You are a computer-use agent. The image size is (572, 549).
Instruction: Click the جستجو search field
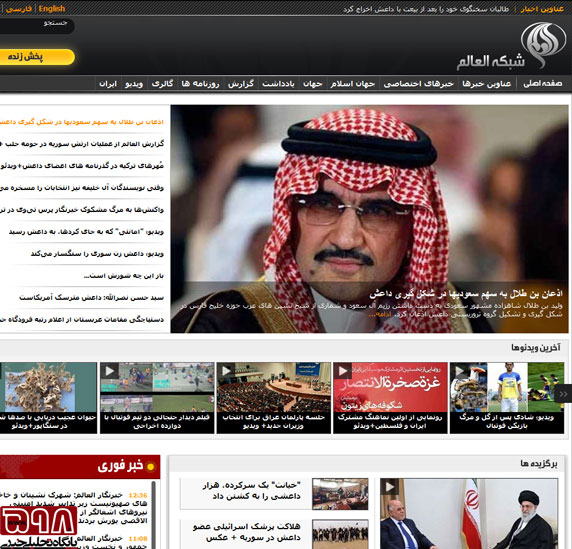pos(36,26)
